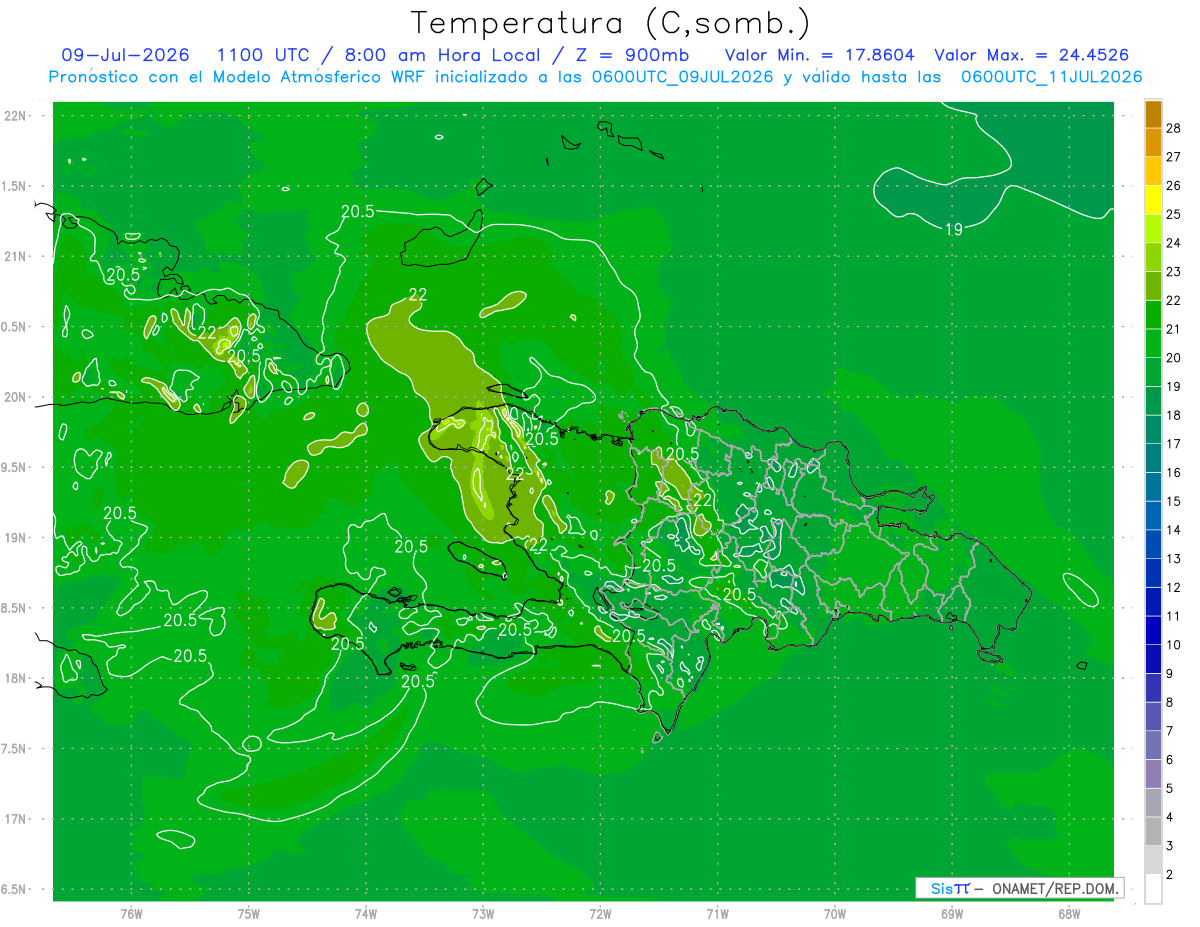Click "Valor Min. = 17.8604"

pyautogui.click(x=819, y=56)
